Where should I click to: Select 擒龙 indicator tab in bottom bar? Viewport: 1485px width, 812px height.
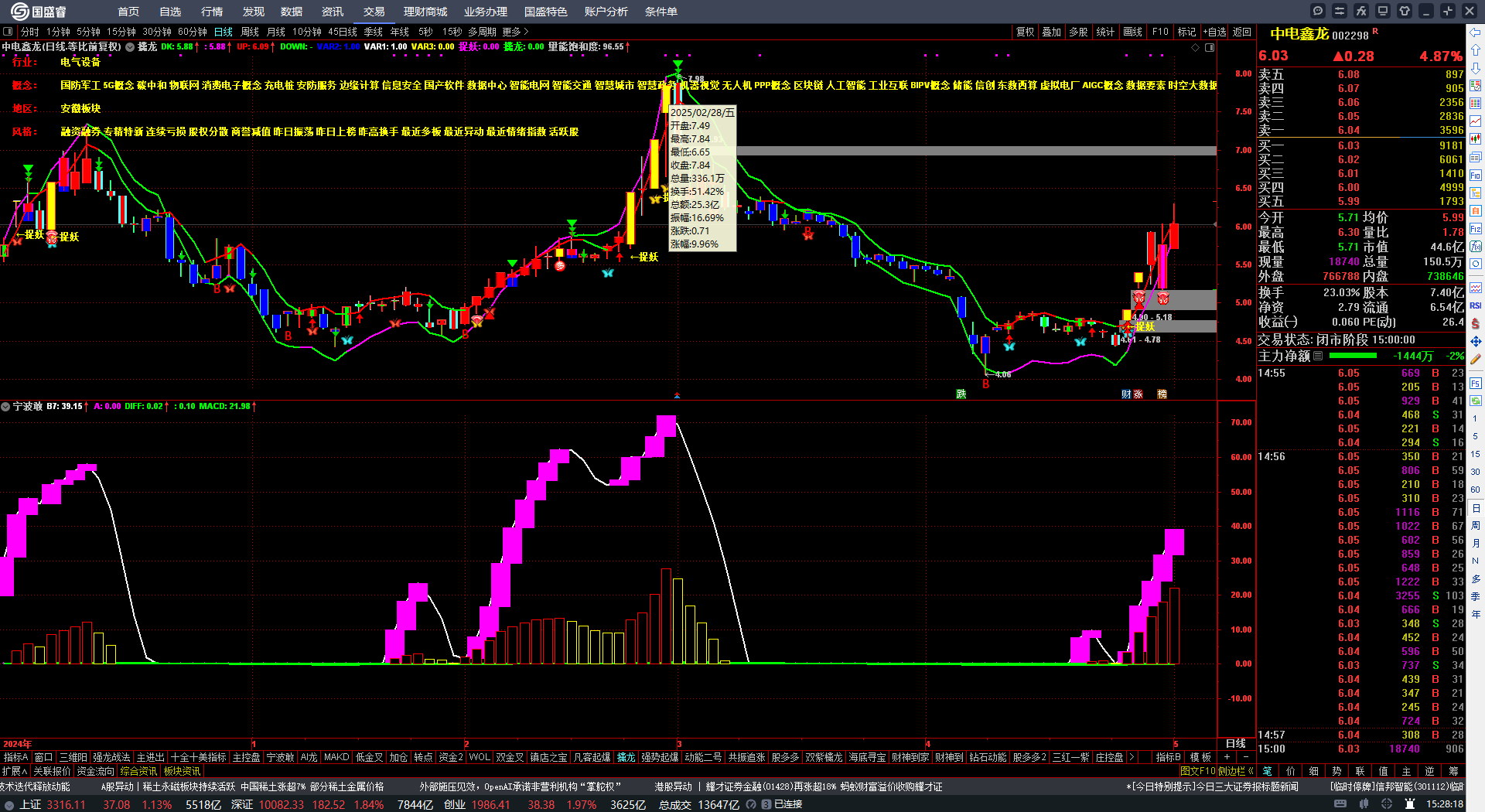click(x=626, y=757)
